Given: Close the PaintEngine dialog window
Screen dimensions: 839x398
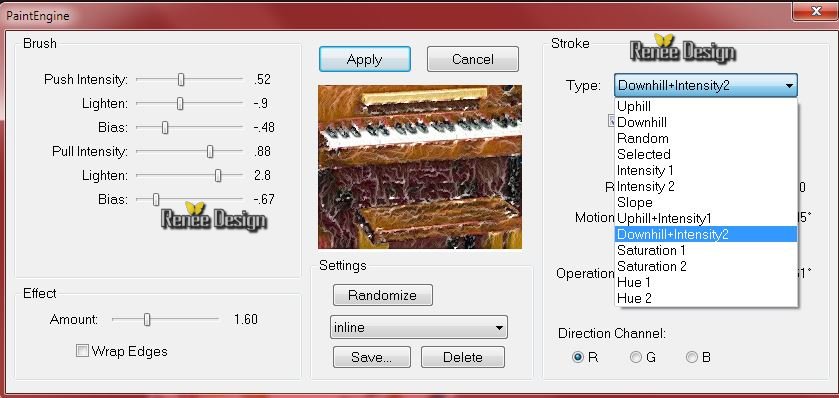Looking at the screenshot, I should (x=814, y=11).
